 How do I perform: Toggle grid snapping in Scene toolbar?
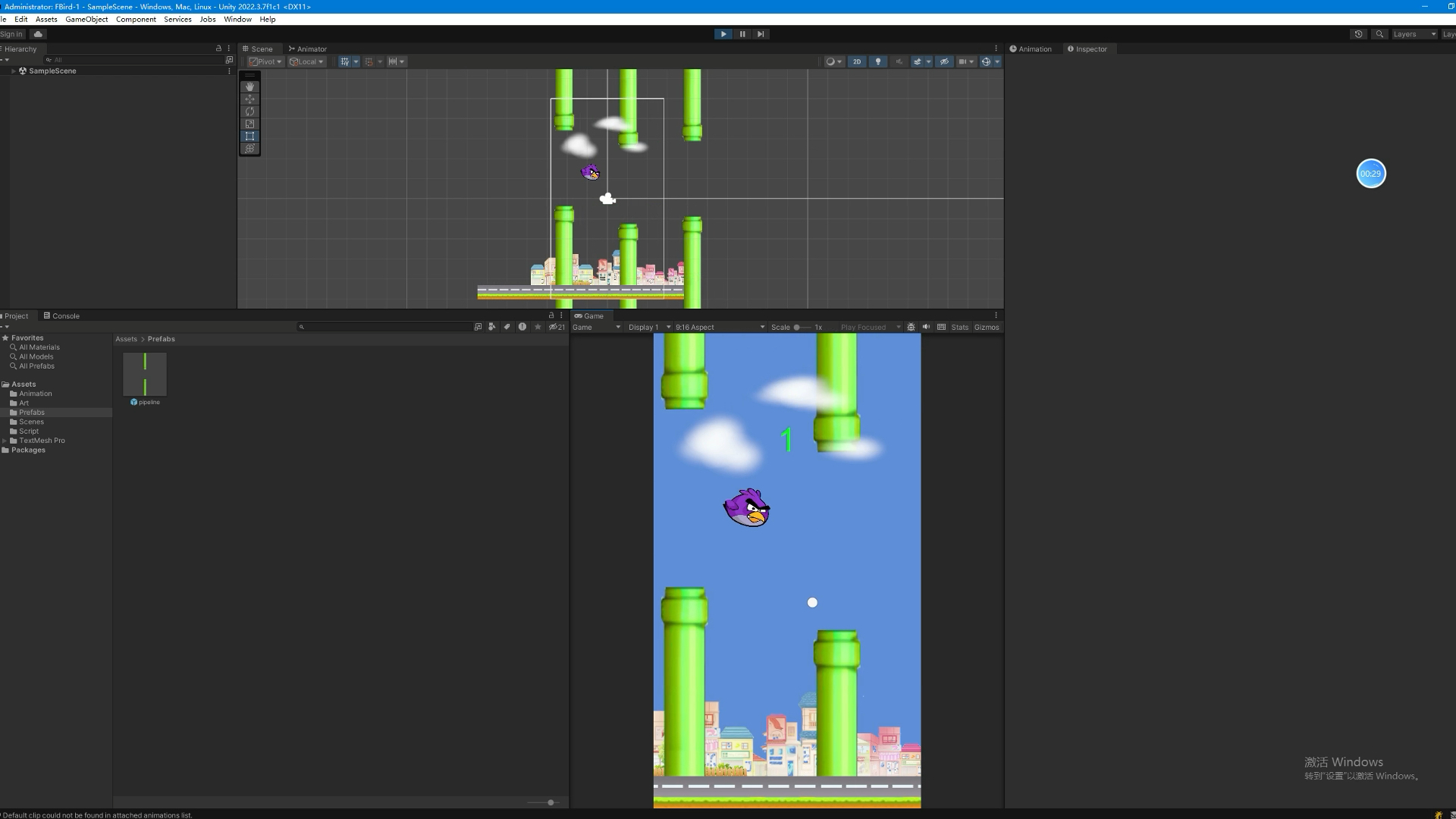coord(369,61)
